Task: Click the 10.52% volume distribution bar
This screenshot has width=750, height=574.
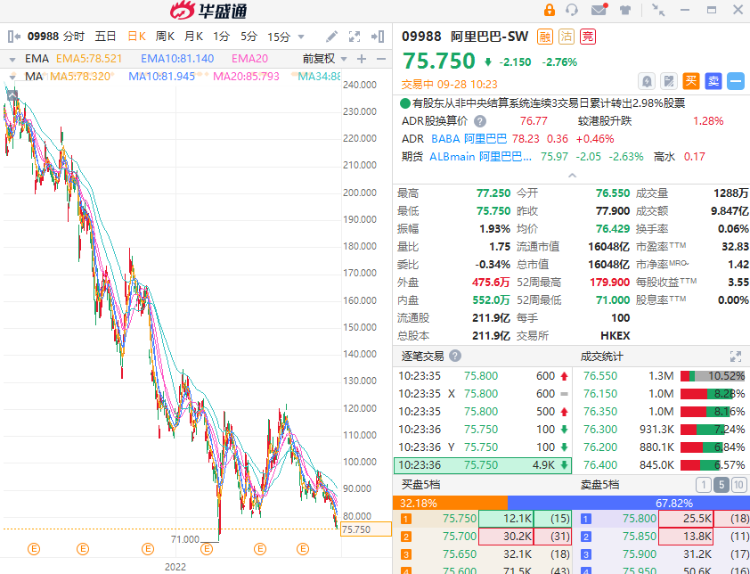Action: tap(713, 376)
